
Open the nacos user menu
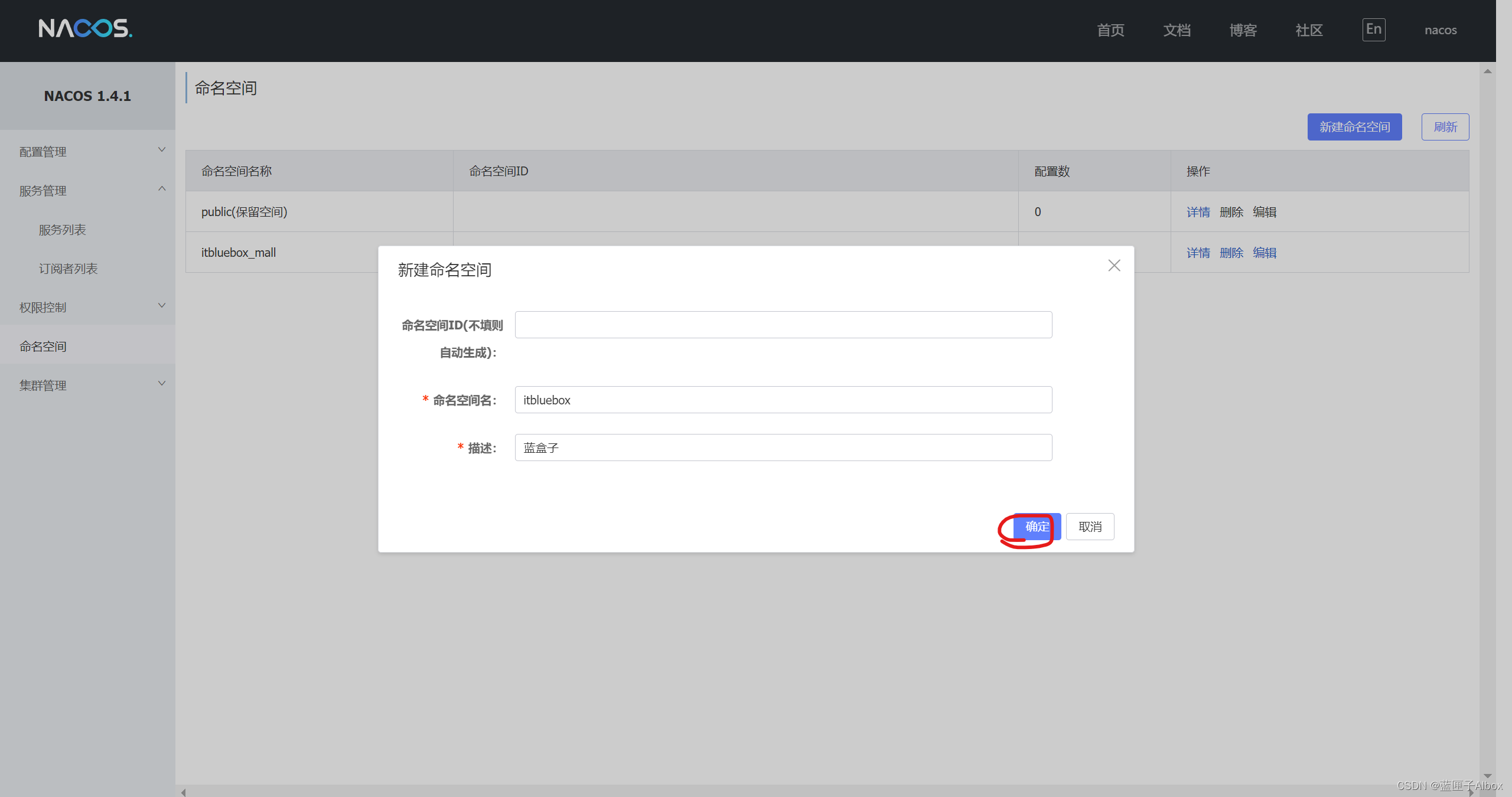[1441, 30]
